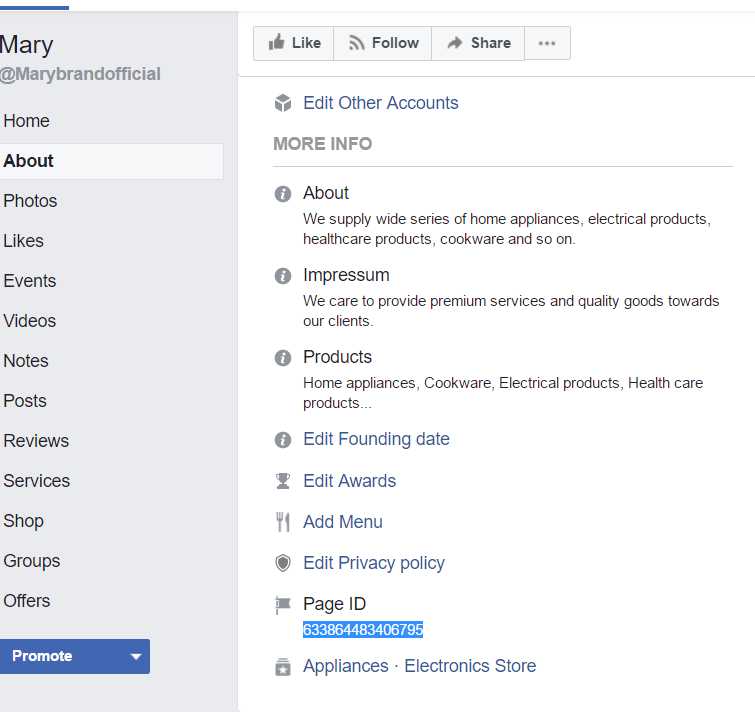Open Events in the sidebar
755x712 pixels.
tap(29, 281)
